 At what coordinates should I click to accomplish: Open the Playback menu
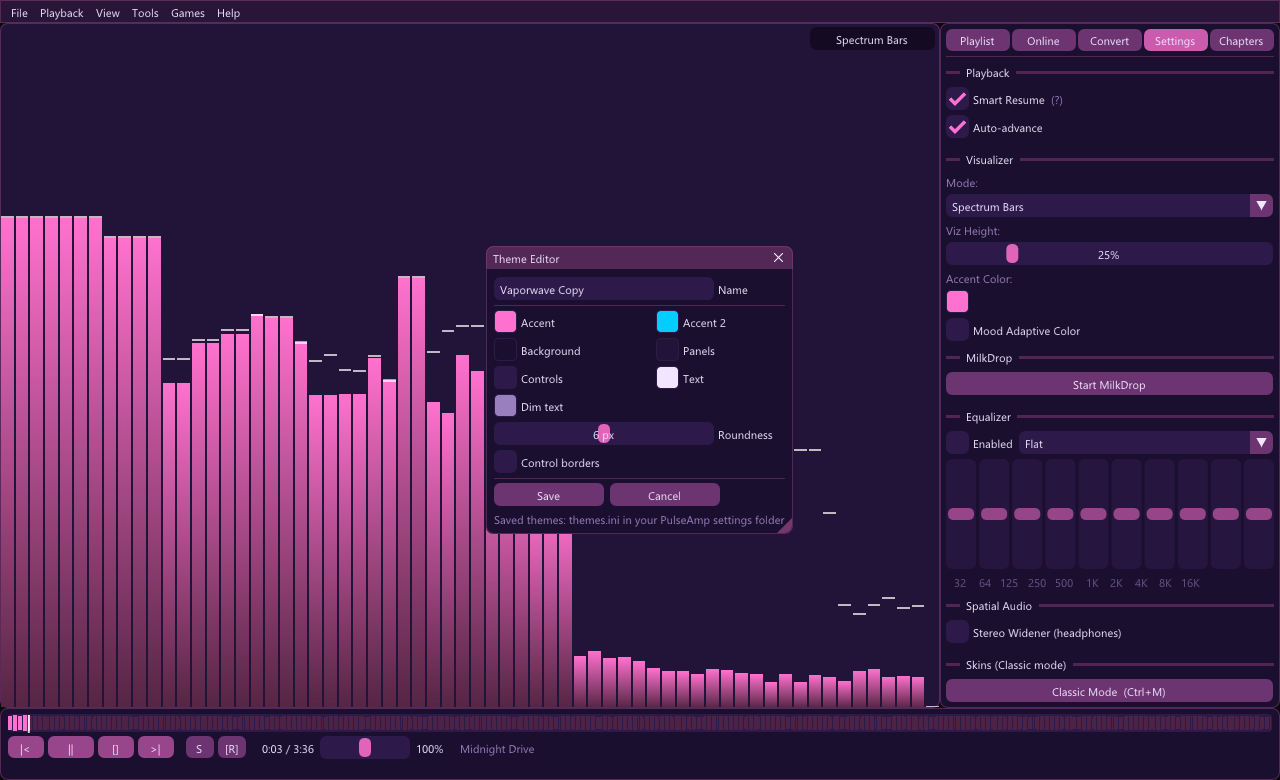click(62, 13)
